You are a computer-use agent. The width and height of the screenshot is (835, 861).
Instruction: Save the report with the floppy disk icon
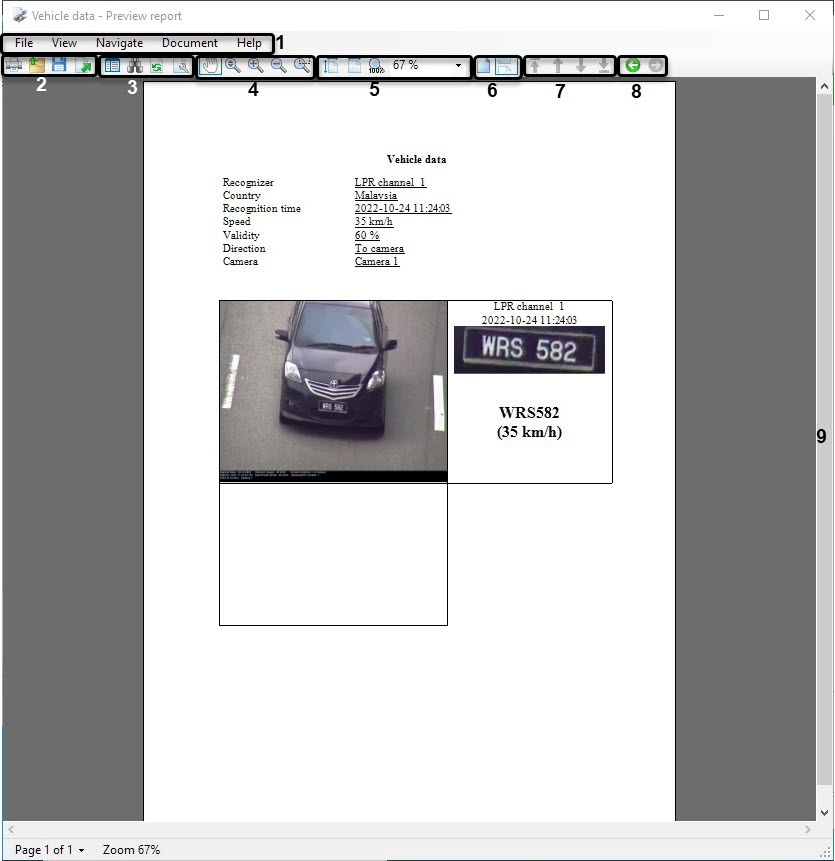59,65
